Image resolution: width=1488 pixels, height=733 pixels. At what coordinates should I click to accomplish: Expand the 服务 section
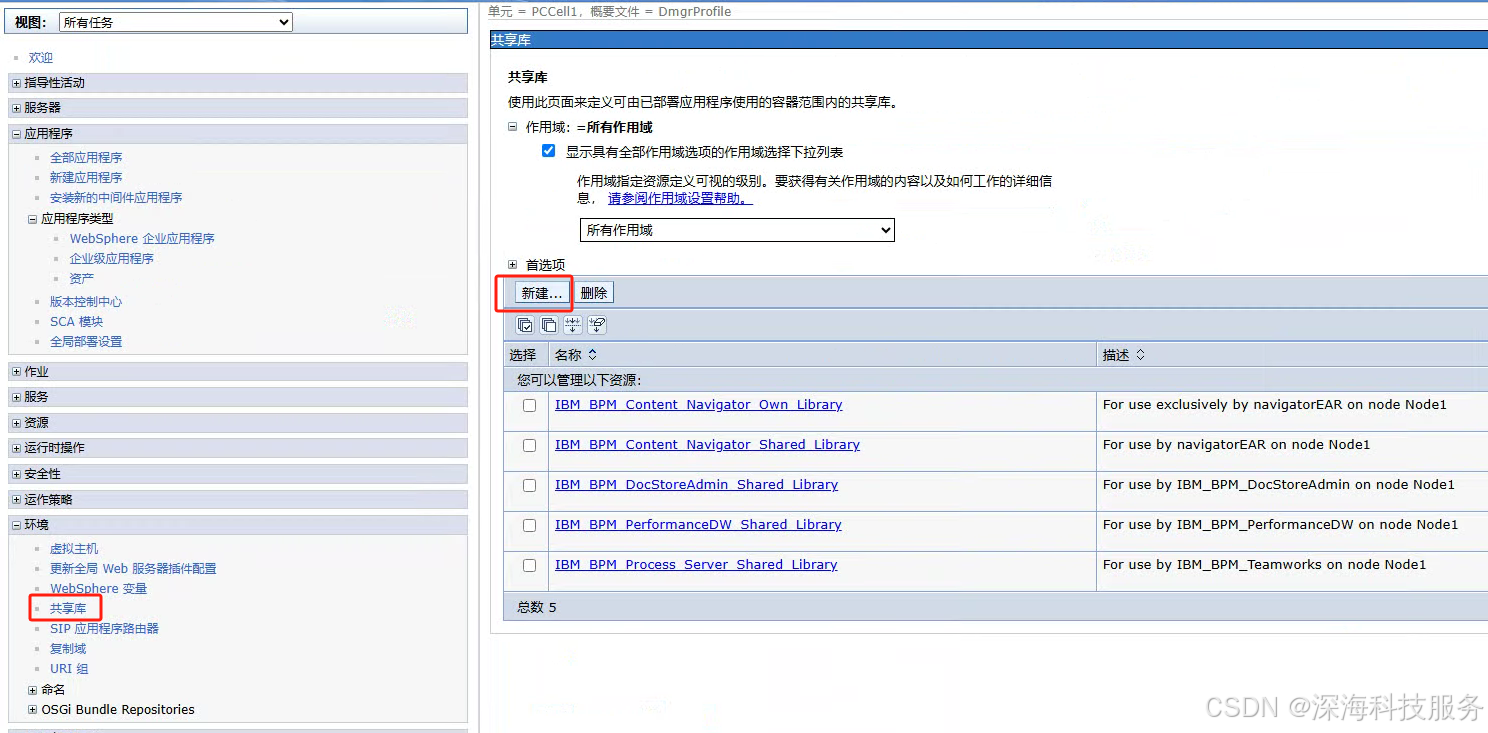coord(16,397)
